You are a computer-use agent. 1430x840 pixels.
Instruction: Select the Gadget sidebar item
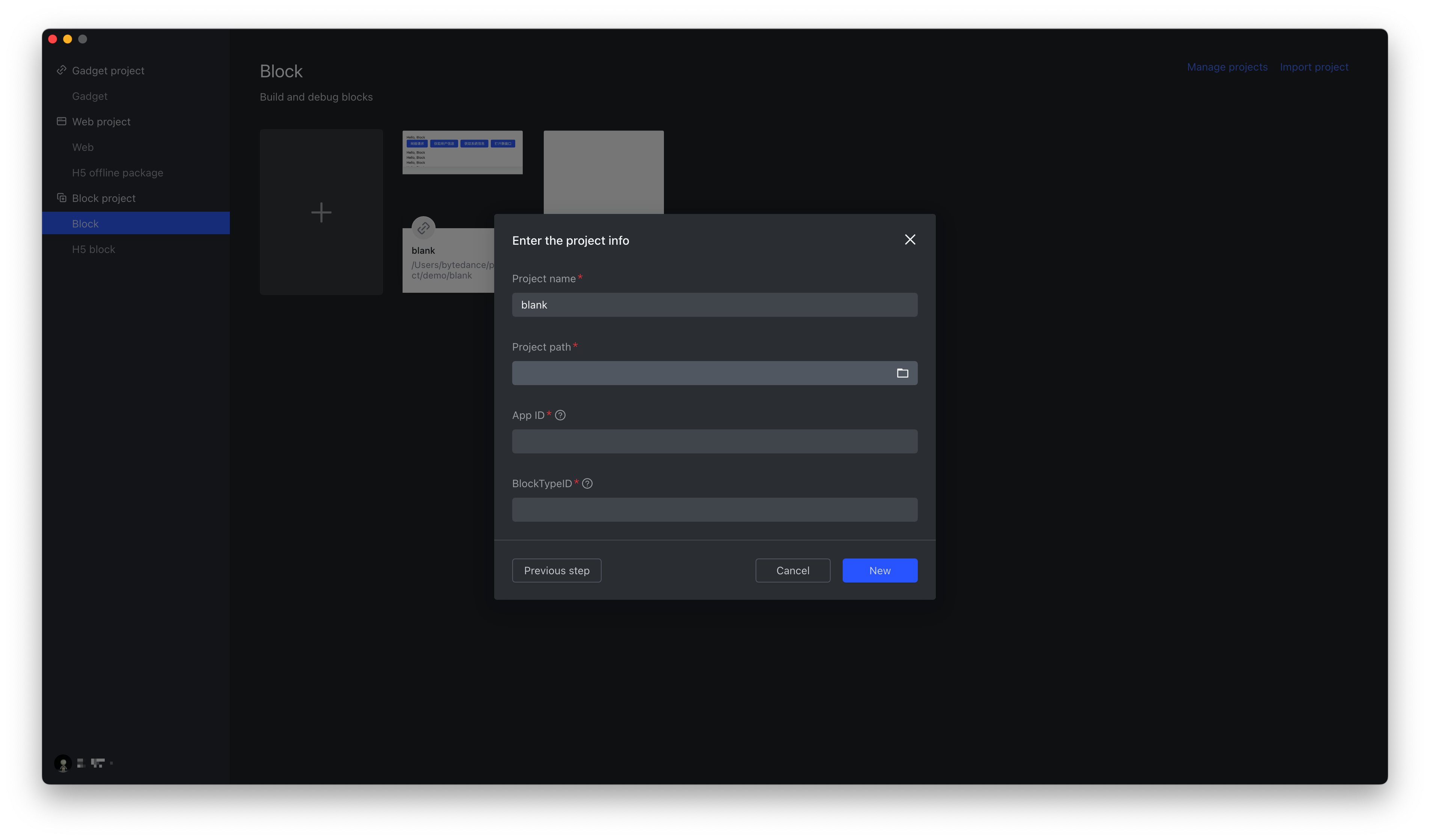tap(90, 96)
